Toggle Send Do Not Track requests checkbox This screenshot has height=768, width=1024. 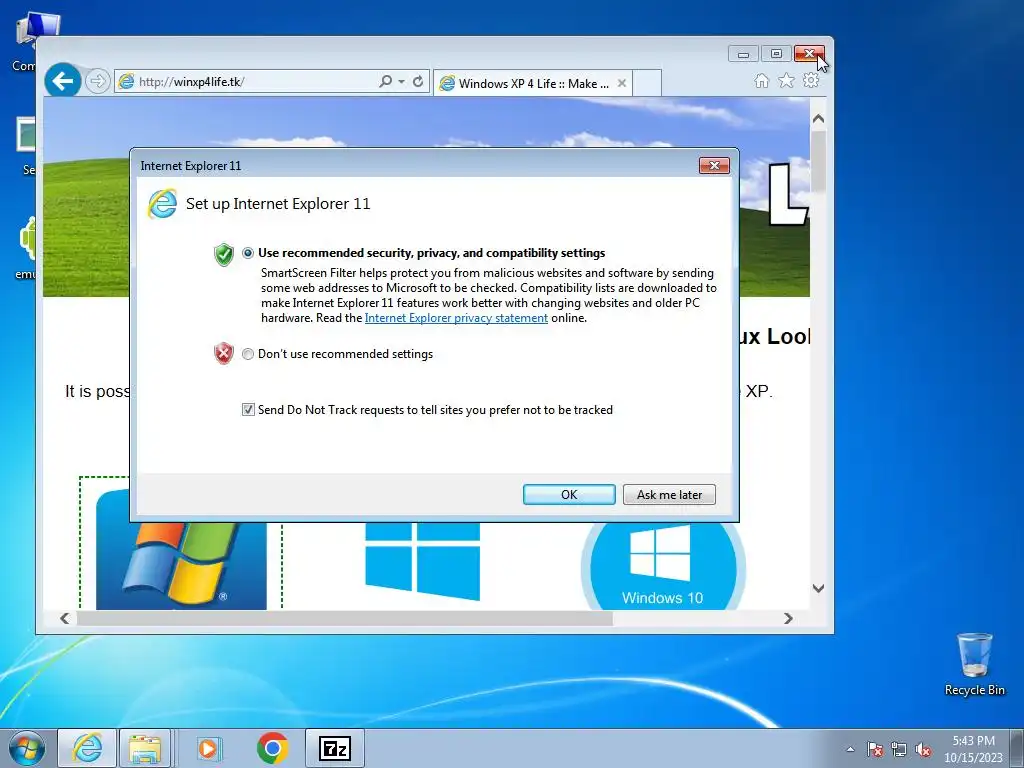tap(248, 409)
